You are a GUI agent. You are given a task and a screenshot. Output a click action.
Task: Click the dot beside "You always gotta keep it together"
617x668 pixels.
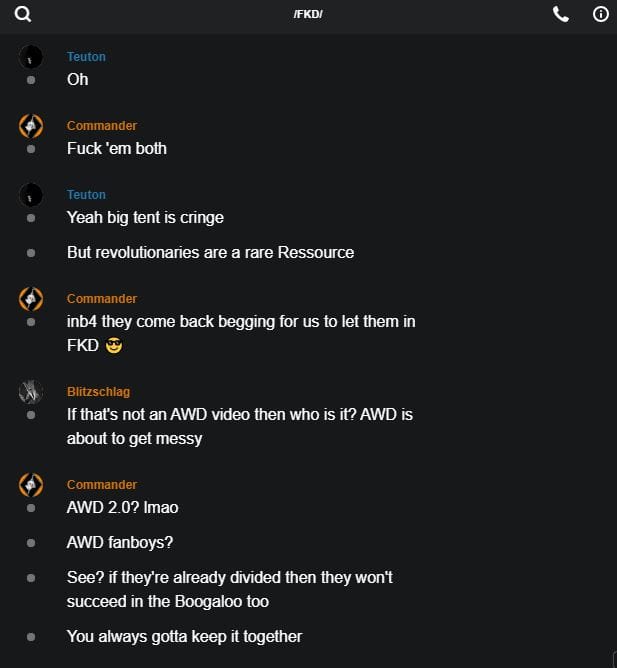click(31, 637)
